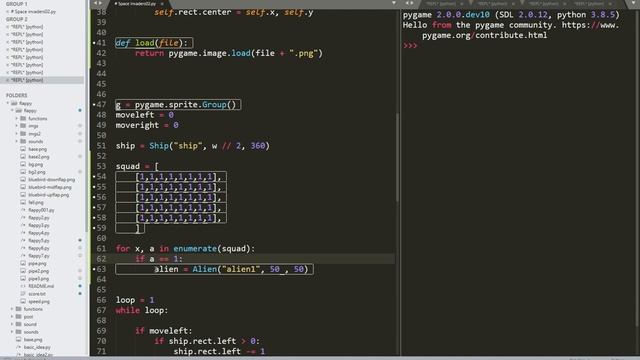Close Space invaders02.py in the open files list
Viewport: 640px width, 360px height.
click(8, 12)
